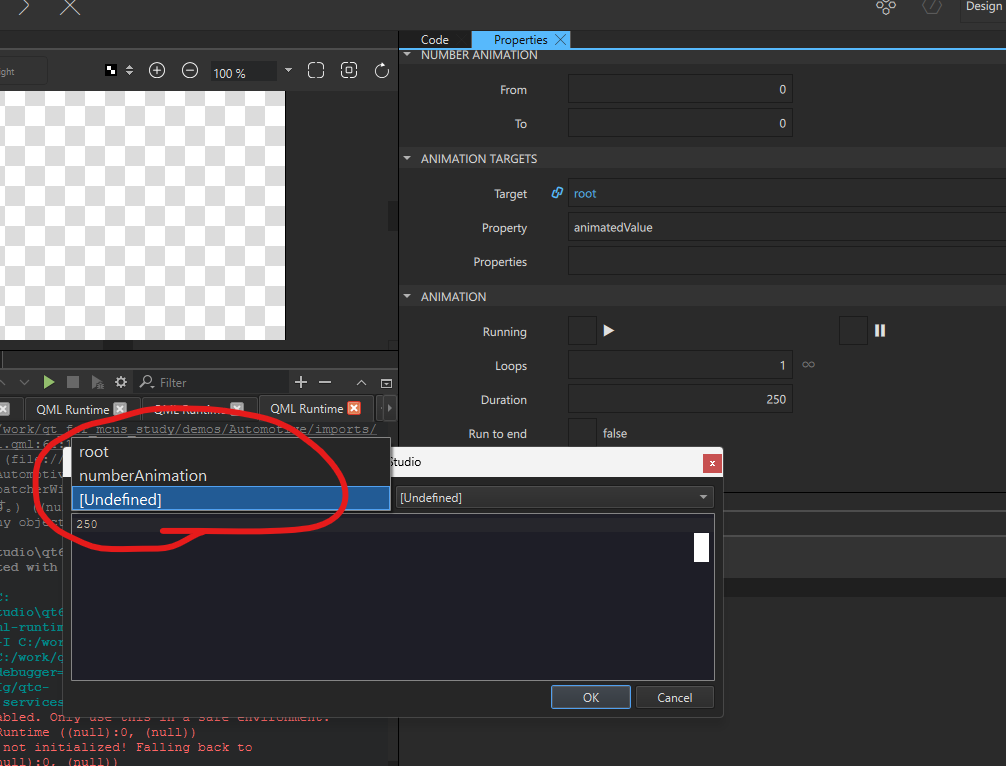1006x766 pixels.
Task: Collapse the NUMBER ANIMATION section
Action: click(x=407, y=55)
